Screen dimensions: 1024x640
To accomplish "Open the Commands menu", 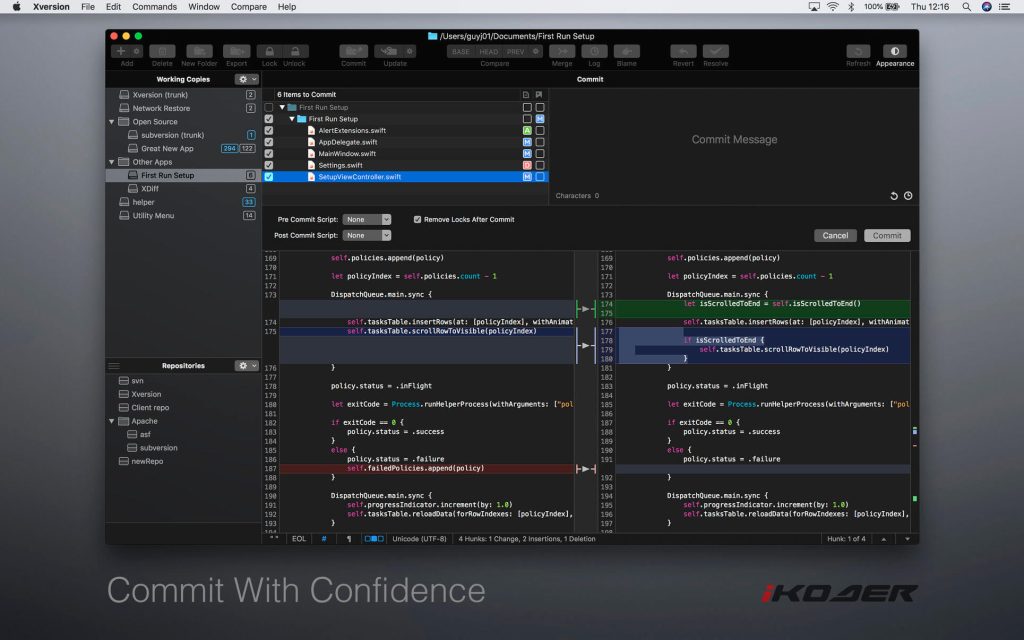I will pos(154,7).
